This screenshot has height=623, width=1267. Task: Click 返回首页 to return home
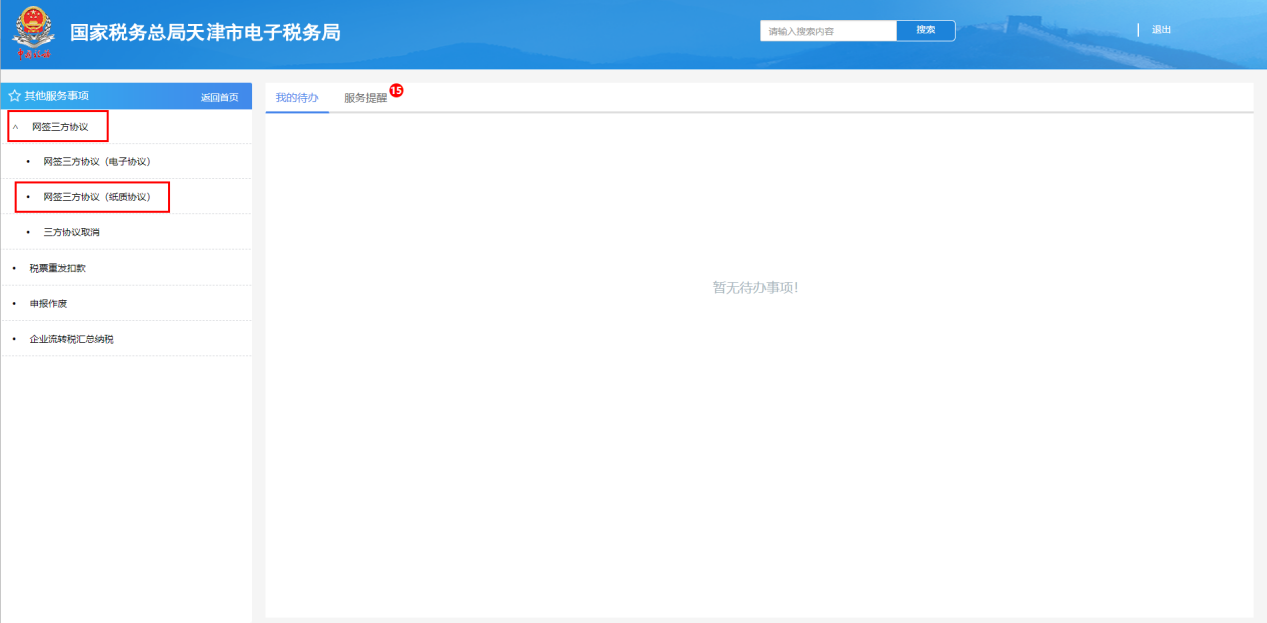click(219, 97)
